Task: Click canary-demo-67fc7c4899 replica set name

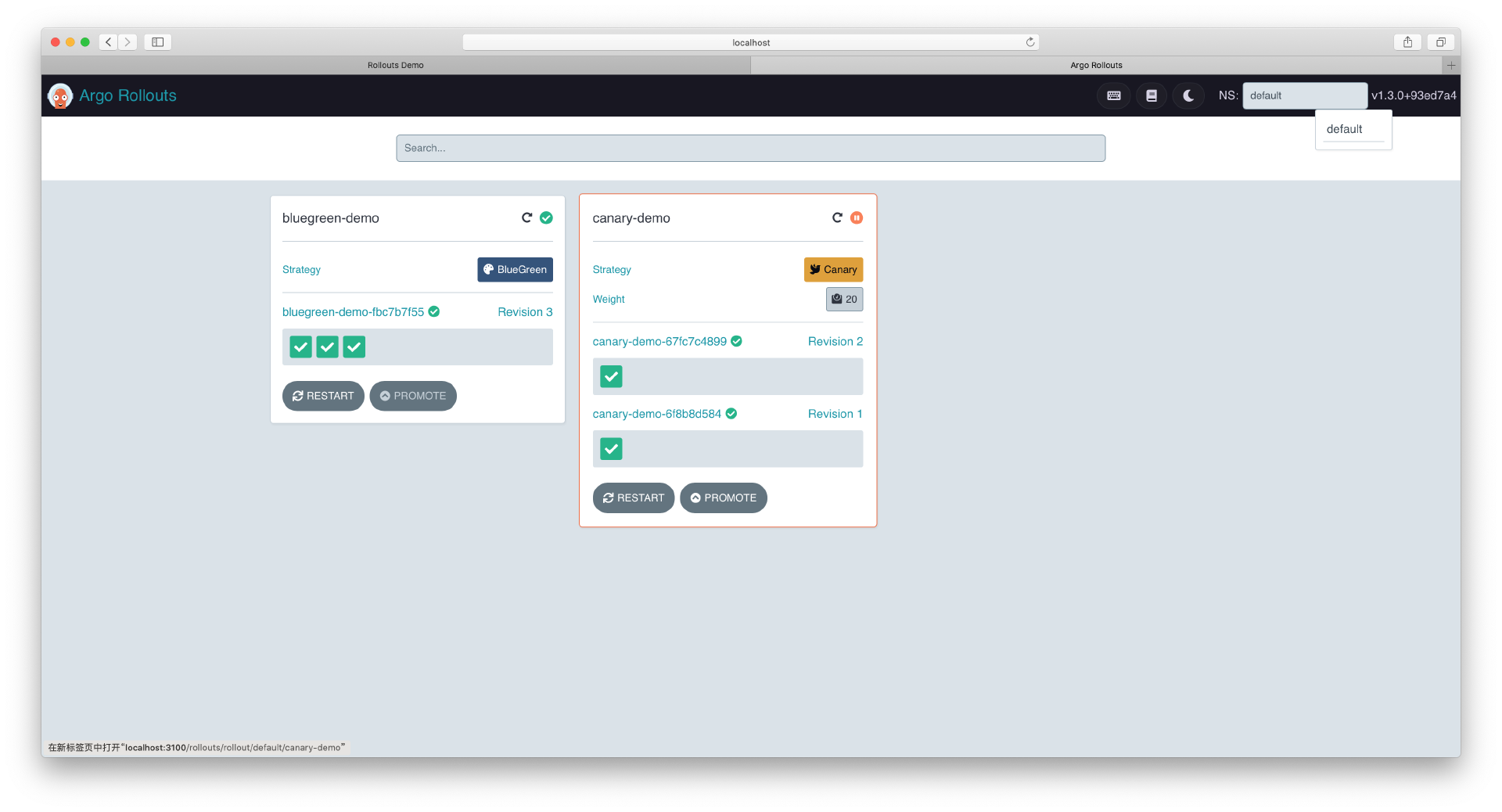Action: [x=659, y=341]
